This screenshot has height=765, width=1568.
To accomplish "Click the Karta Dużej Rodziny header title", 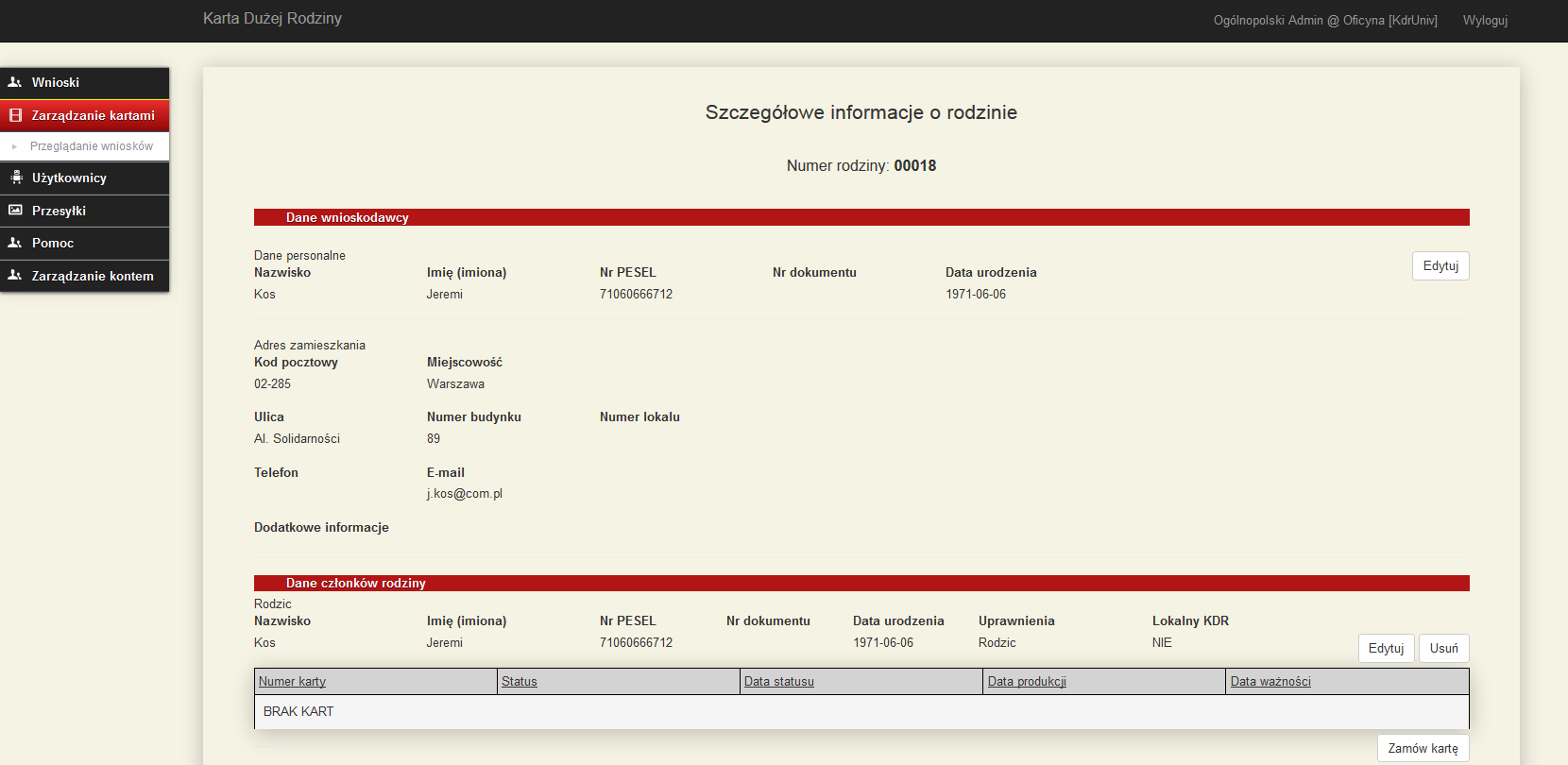I will tap(272, 18).
